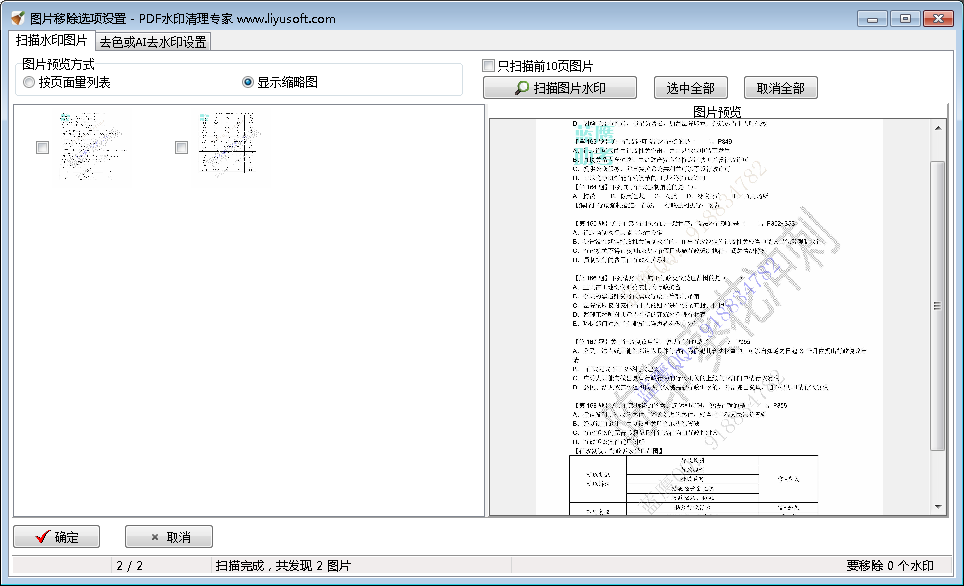Click the preview scrollbar down arrow
Image resolution: width=964 pixels, height=586 pixels.
click(938, 506)
